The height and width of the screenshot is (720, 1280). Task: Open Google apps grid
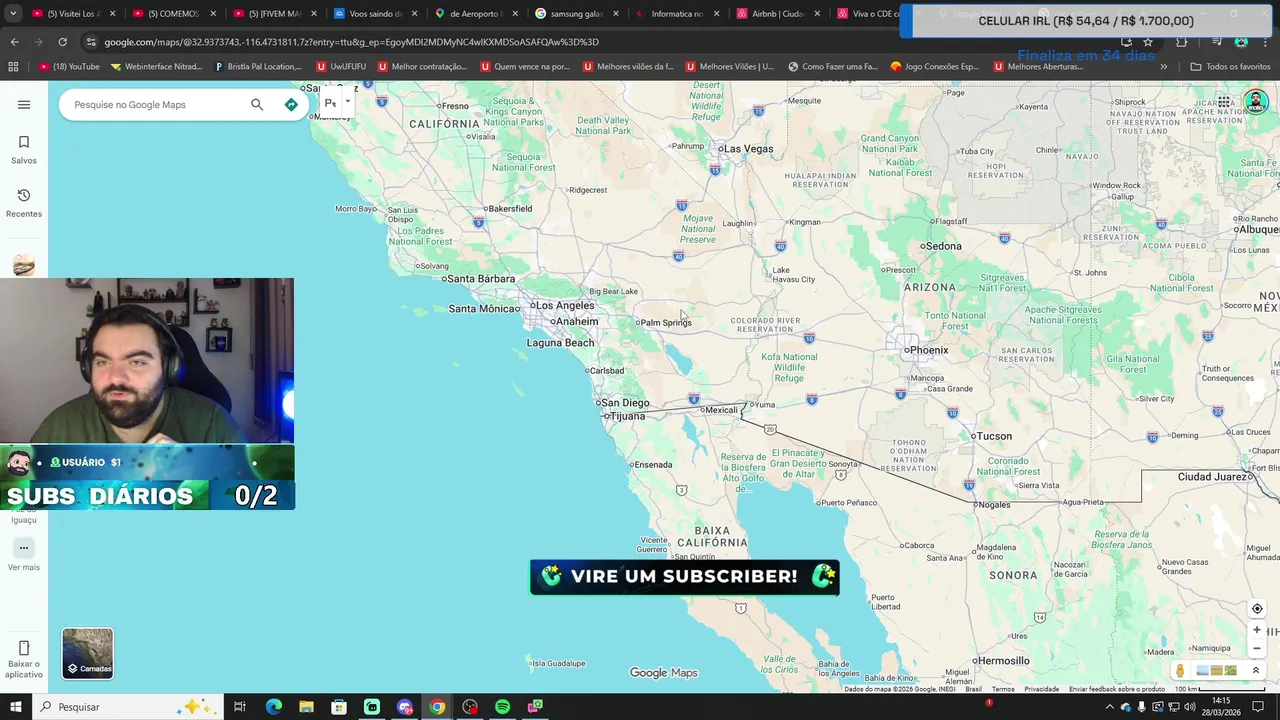(1224, 102)
